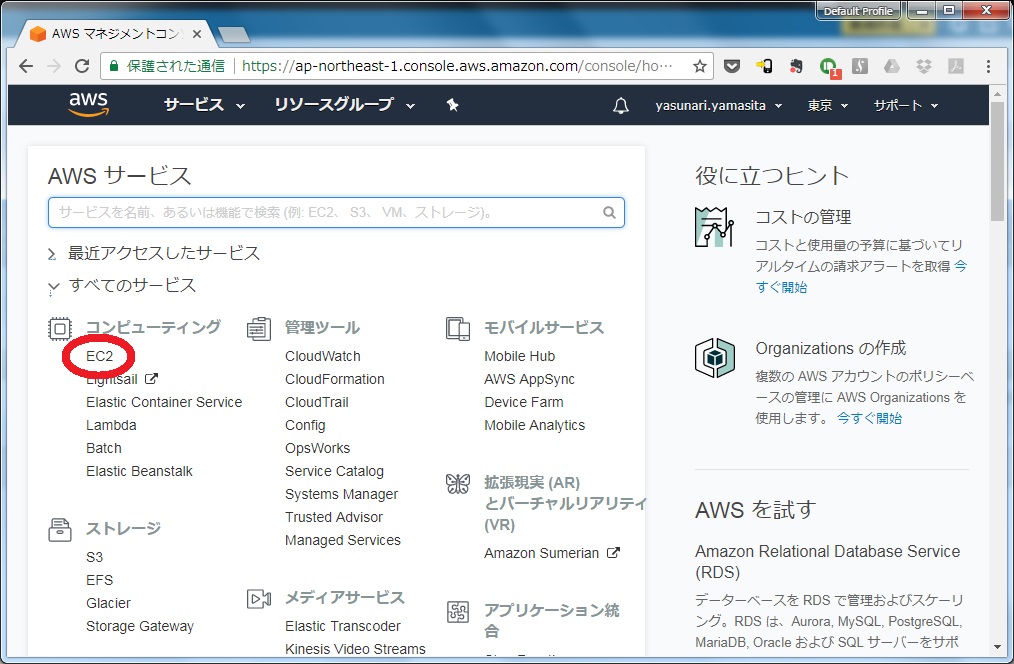Image resolution: width=1014 pixels, height=664 pixels.
Task: Open the リソースグループ dropdown
Action: coord(345,105)
